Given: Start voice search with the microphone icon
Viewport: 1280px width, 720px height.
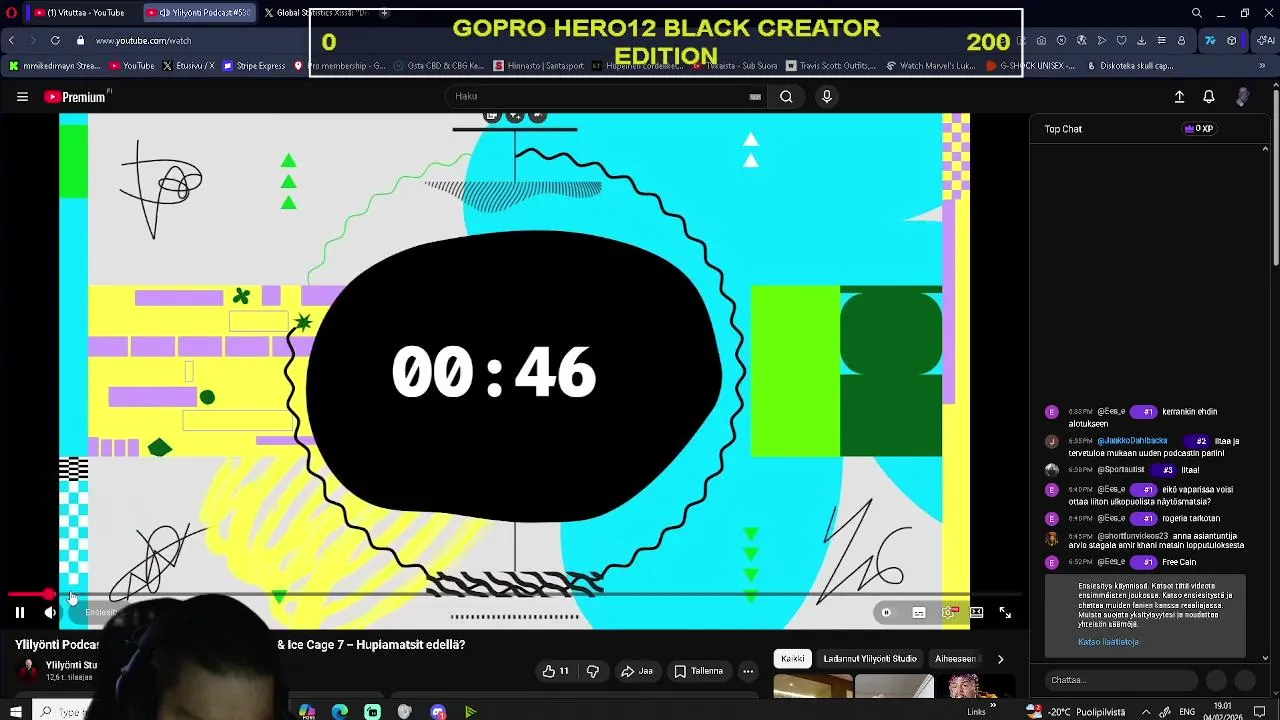Looking at the screenshot, I should (826, 97).
